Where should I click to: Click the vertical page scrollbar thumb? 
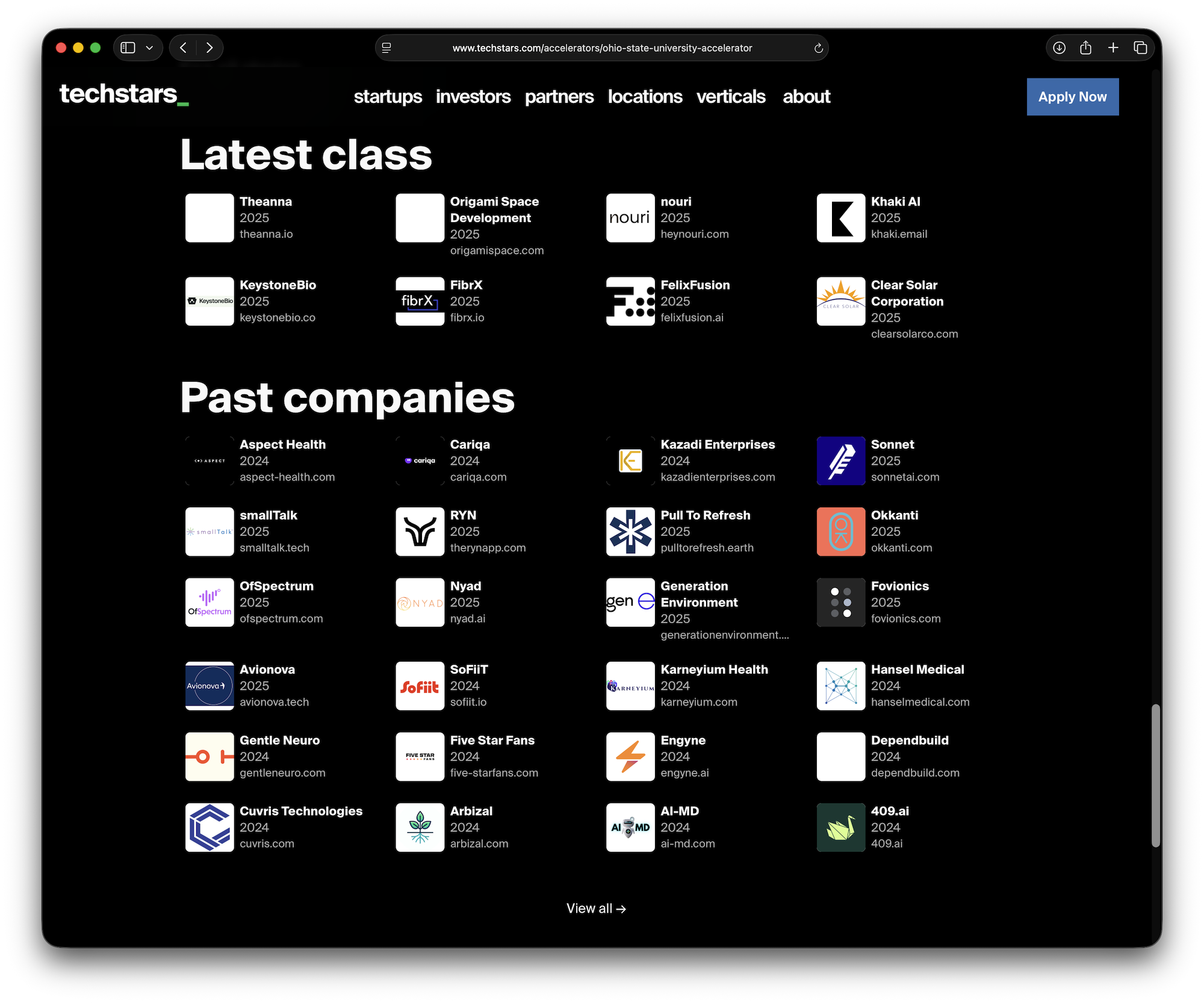point(1155,775)
